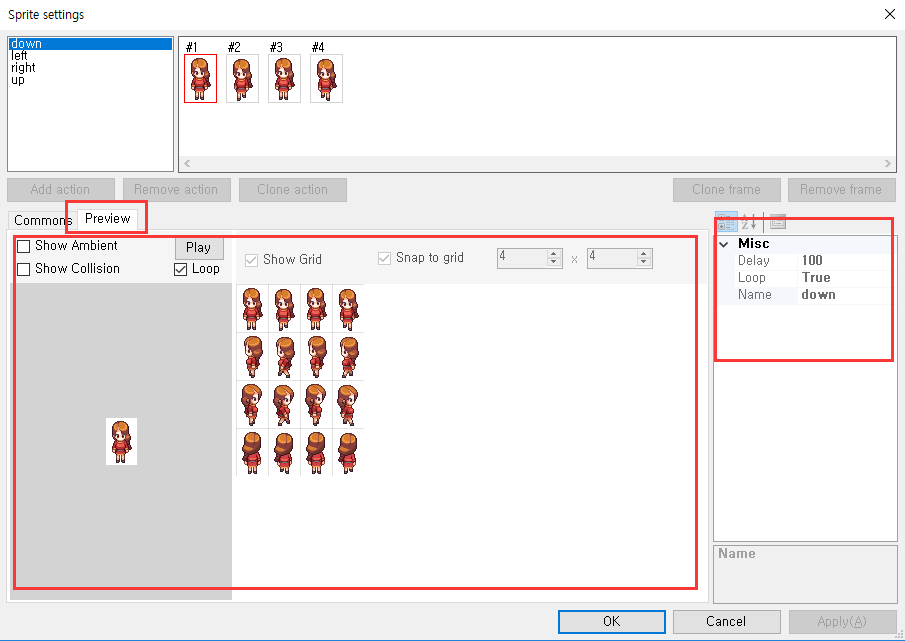The image size is (905, 641).
Task: Increment the first grid size spinner
Action: [554, 253]
